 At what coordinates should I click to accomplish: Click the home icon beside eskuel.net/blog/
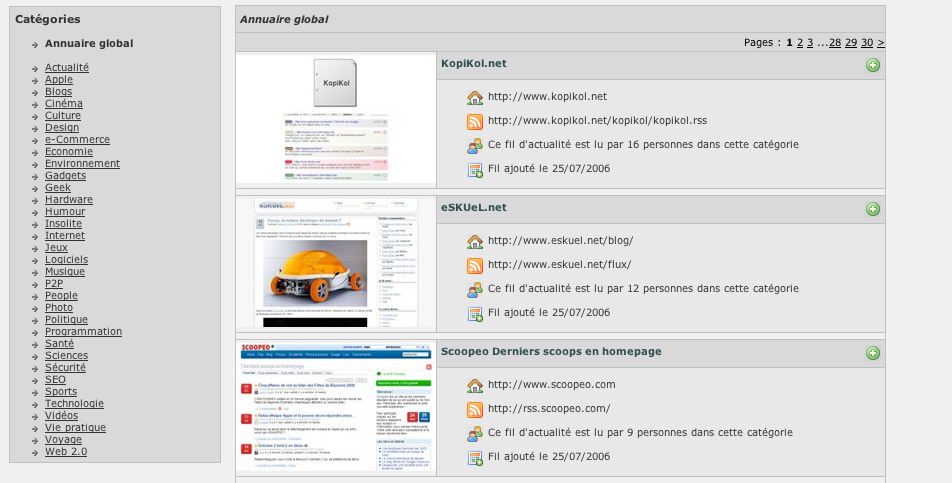tap(475, 241)
